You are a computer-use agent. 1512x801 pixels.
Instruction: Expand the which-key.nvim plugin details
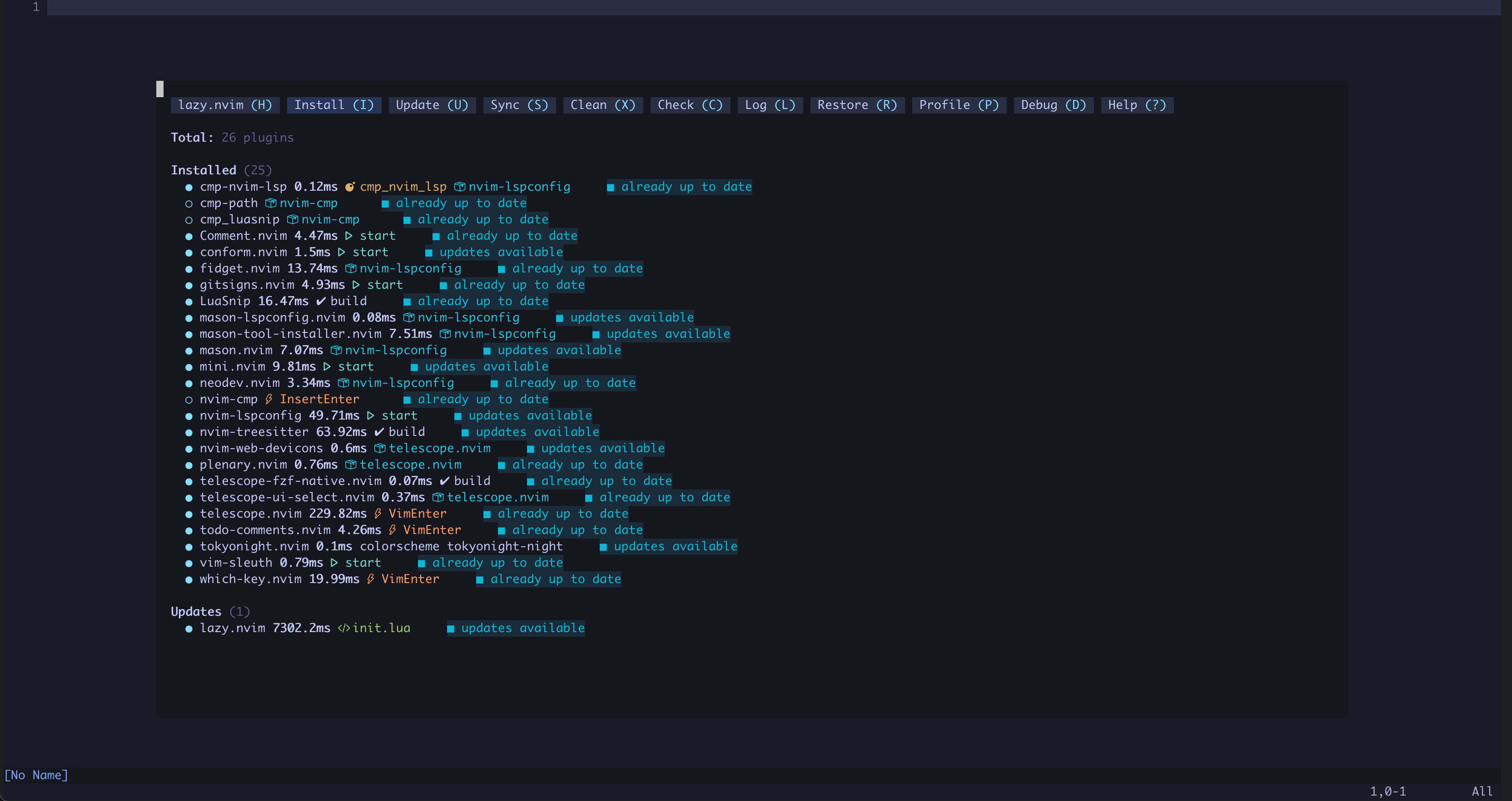tap(251, 579)
